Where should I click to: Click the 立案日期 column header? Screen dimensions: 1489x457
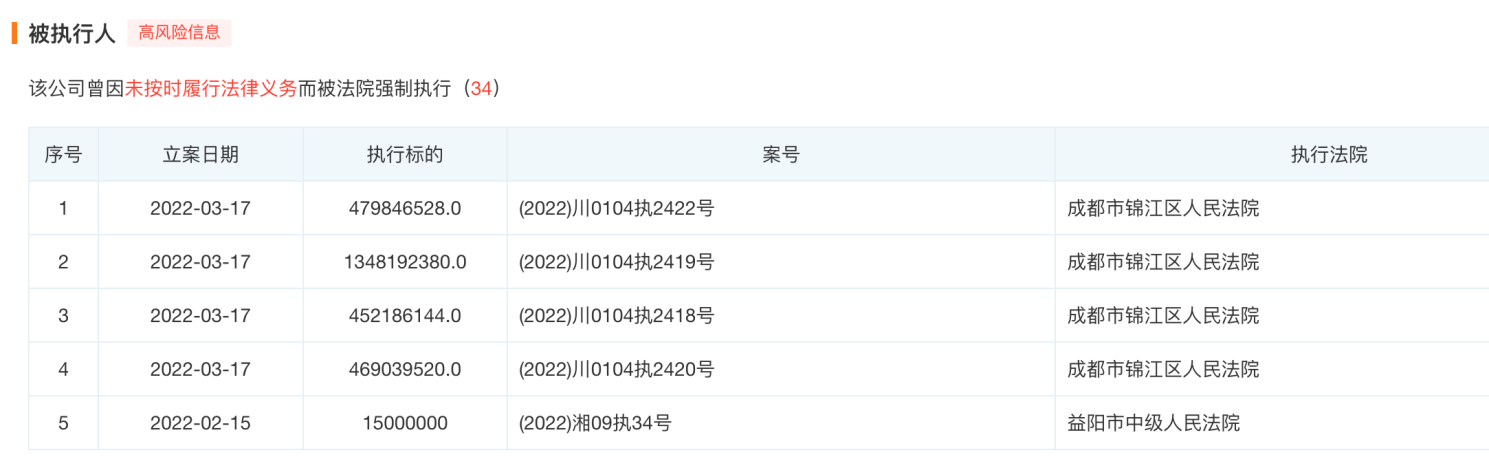(200, 155)
